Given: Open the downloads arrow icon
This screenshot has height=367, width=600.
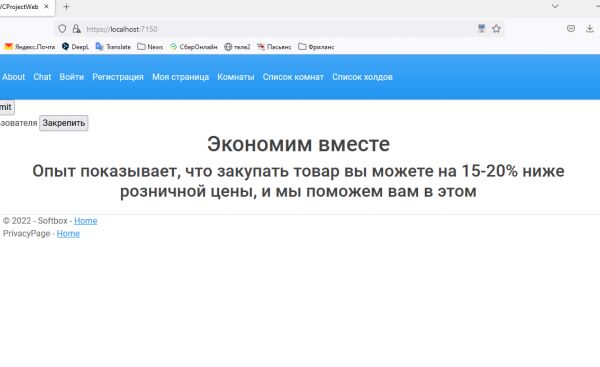Looking at the screenshot, I should coord(590,29).
